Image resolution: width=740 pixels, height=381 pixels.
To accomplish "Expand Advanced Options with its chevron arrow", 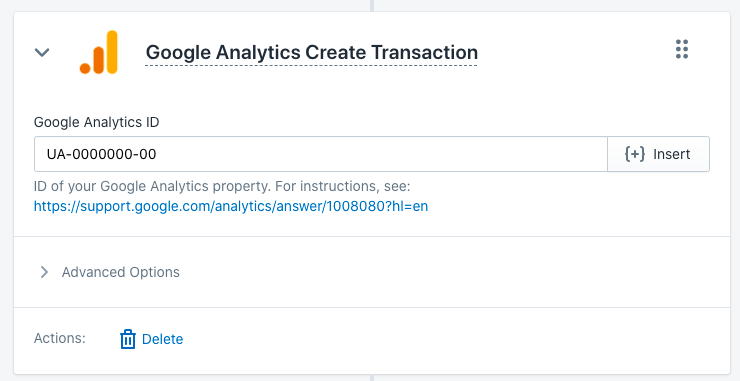I will pos(44,272).
